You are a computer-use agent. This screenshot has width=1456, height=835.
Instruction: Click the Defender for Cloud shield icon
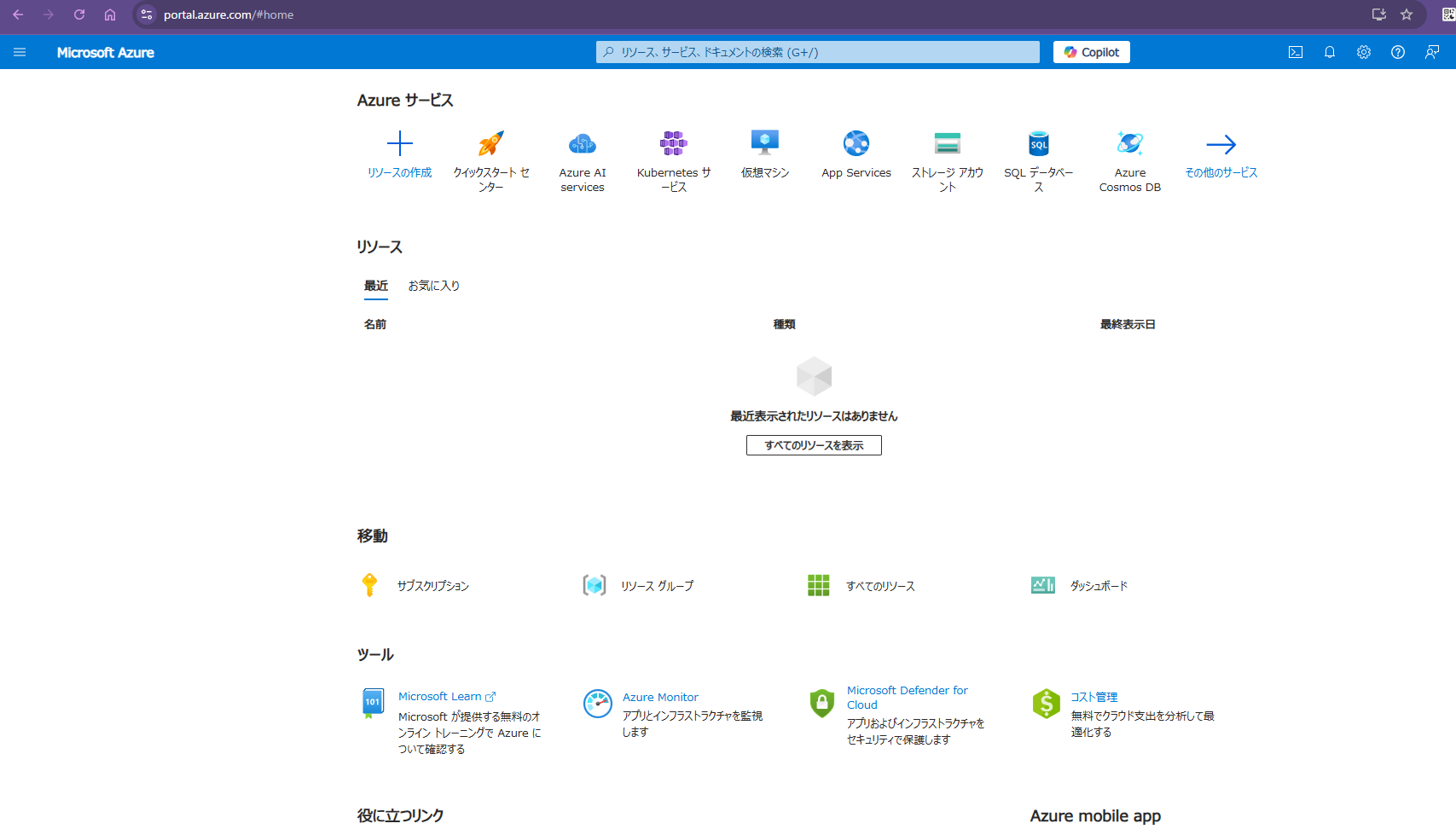point(821,704)
